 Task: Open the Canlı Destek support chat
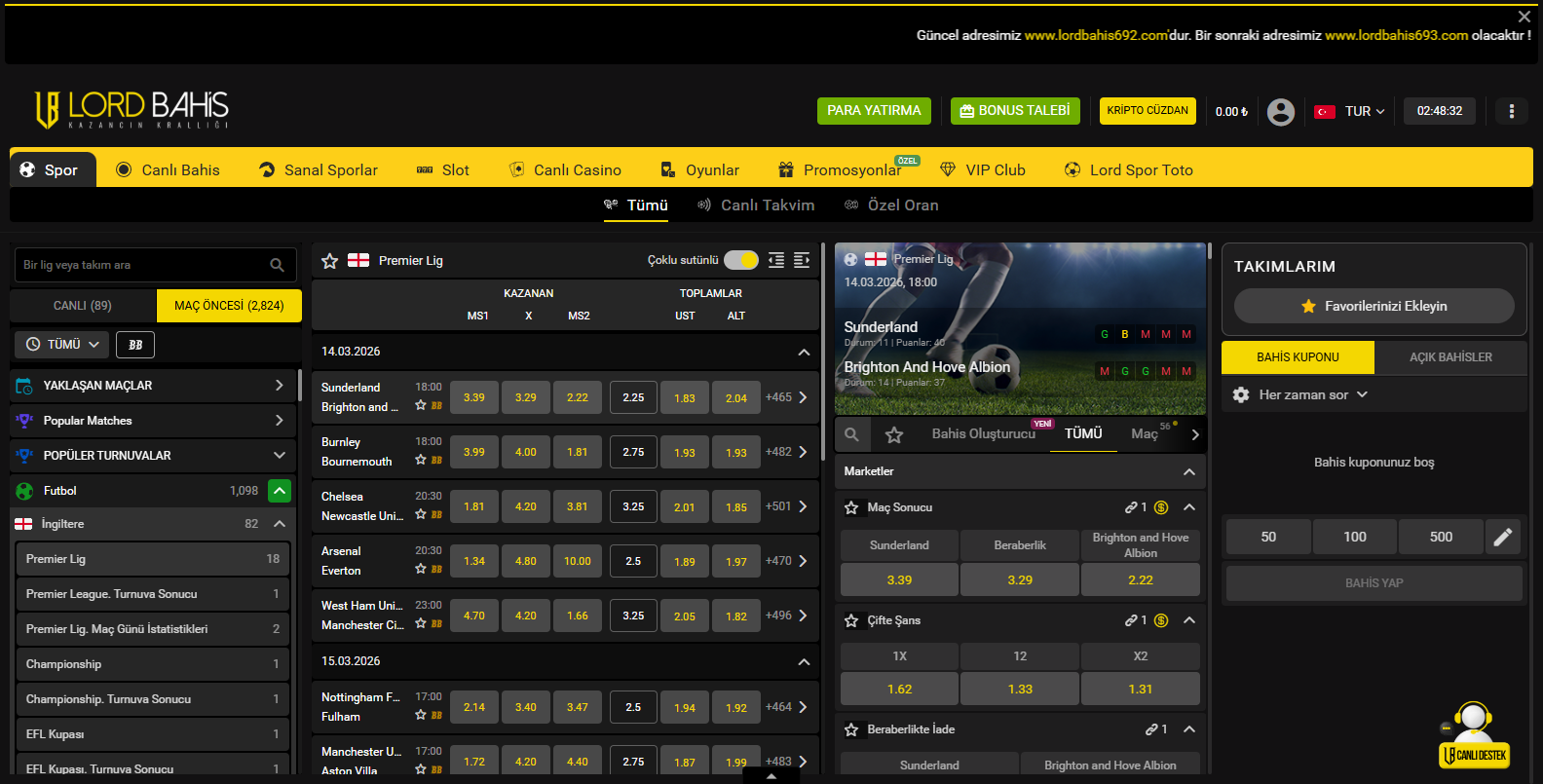(x=1474, y=736)
